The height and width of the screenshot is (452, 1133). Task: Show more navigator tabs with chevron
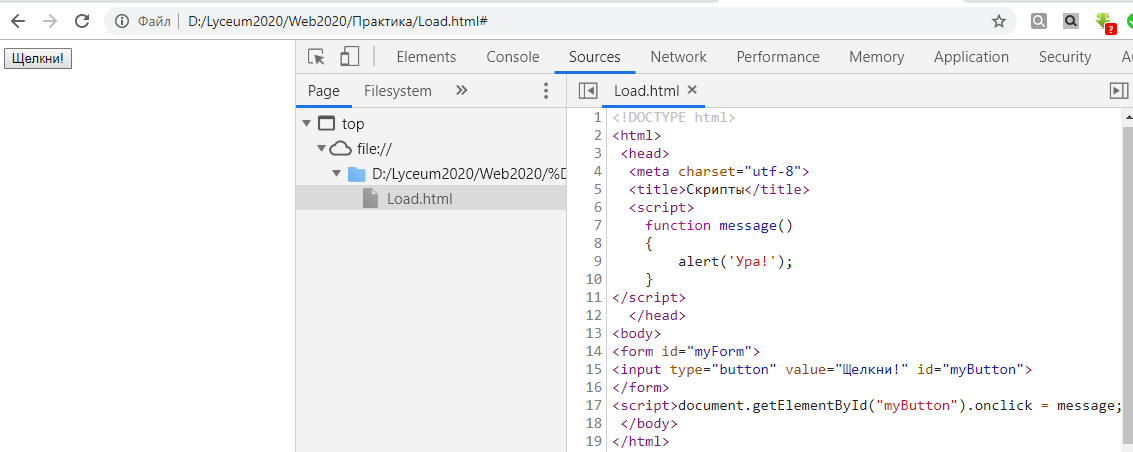pyautogui.click(x=461, y=91)
